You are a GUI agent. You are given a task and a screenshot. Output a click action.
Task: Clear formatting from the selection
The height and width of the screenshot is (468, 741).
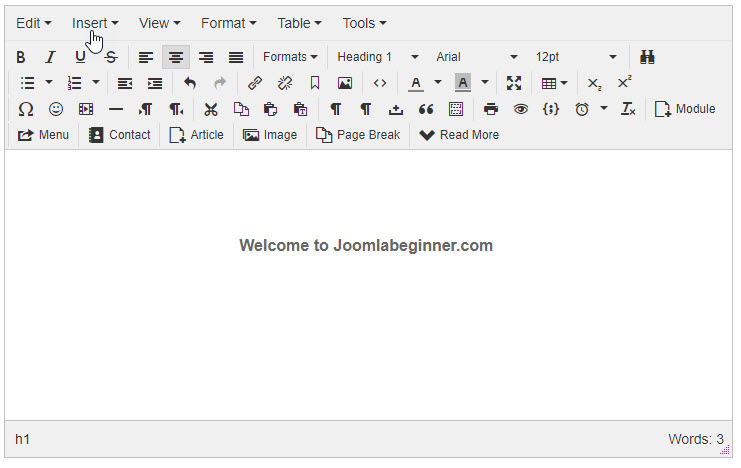coord(628,109)
